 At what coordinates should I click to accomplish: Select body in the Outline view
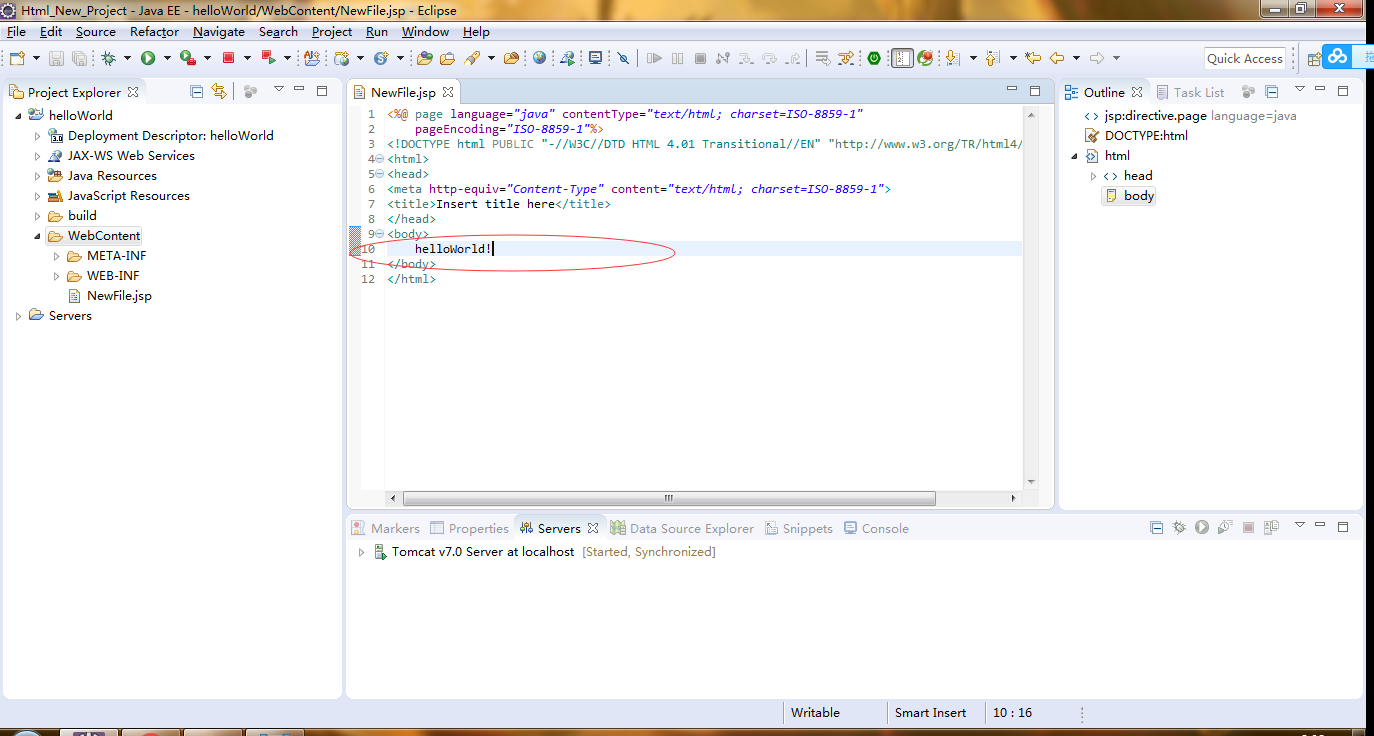1136,195
